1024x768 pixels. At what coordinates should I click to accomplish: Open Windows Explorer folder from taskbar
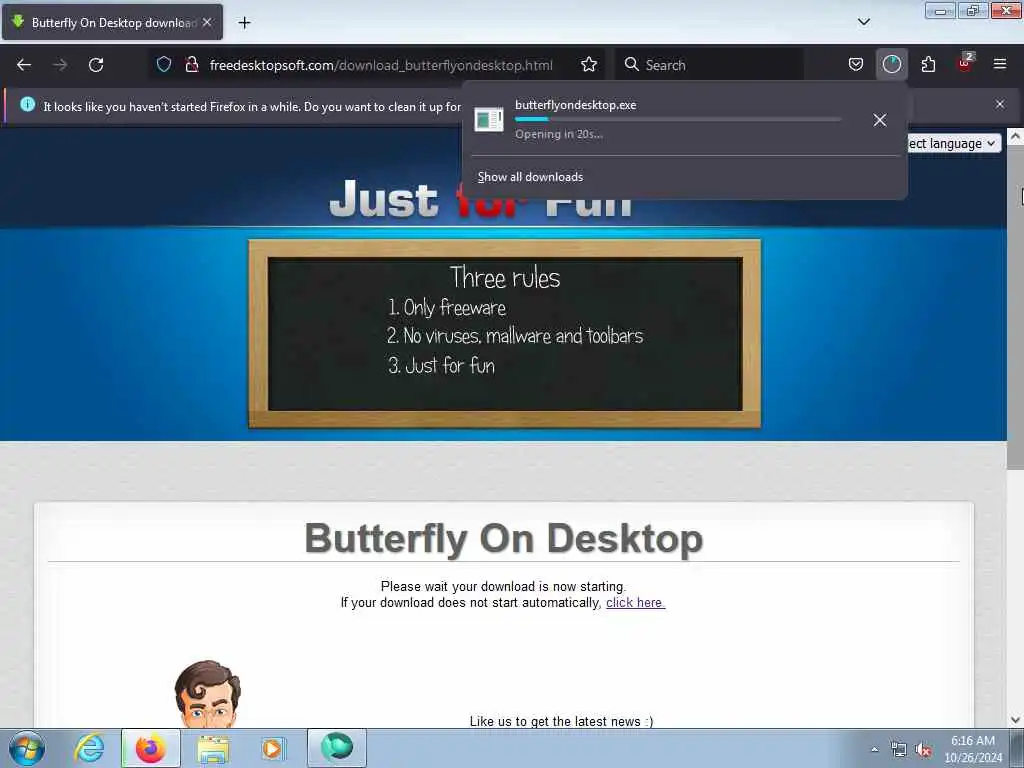click(x=213, y=748)
